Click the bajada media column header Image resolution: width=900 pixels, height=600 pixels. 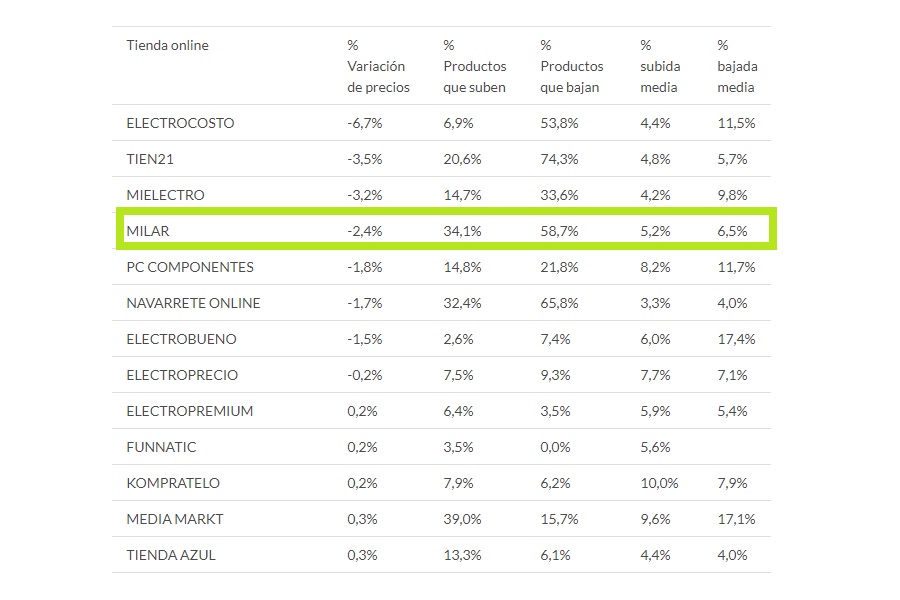(x=737, y=66)
